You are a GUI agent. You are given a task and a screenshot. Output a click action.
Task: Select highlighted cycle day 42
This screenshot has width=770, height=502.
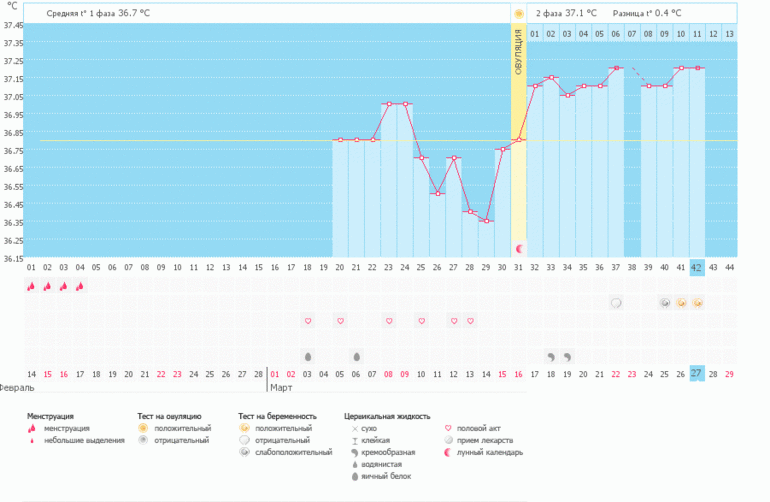[696, 268]
